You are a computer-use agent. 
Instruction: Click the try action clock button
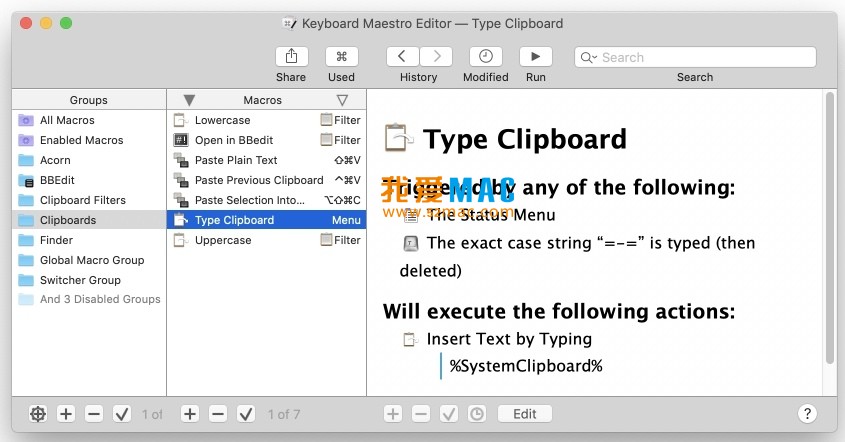(x=477, y=414)
